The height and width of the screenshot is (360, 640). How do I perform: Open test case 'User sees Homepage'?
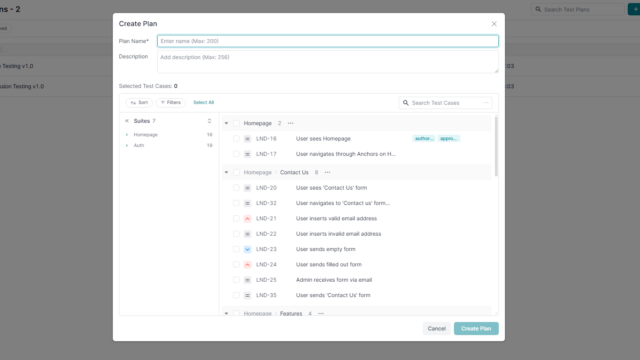pos(323,139)
